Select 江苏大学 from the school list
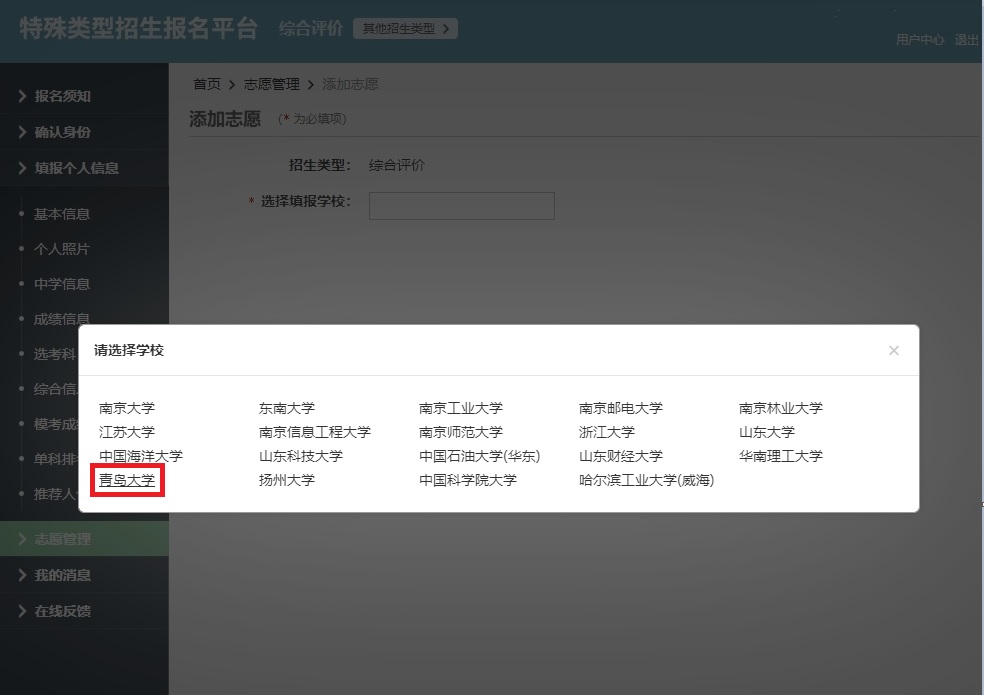The height and width of the screenshot is (695, 984). (127, 432)
